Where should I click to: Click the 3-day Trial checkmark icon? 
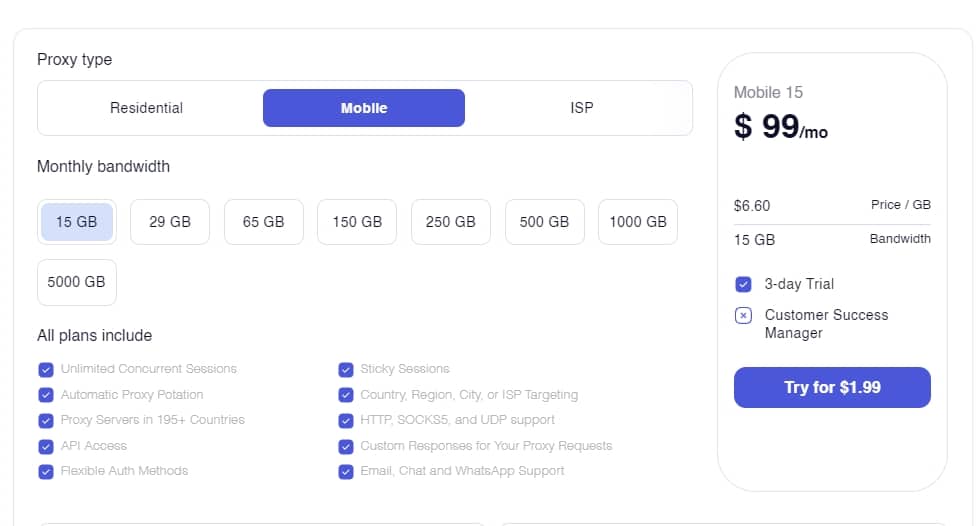743,284
